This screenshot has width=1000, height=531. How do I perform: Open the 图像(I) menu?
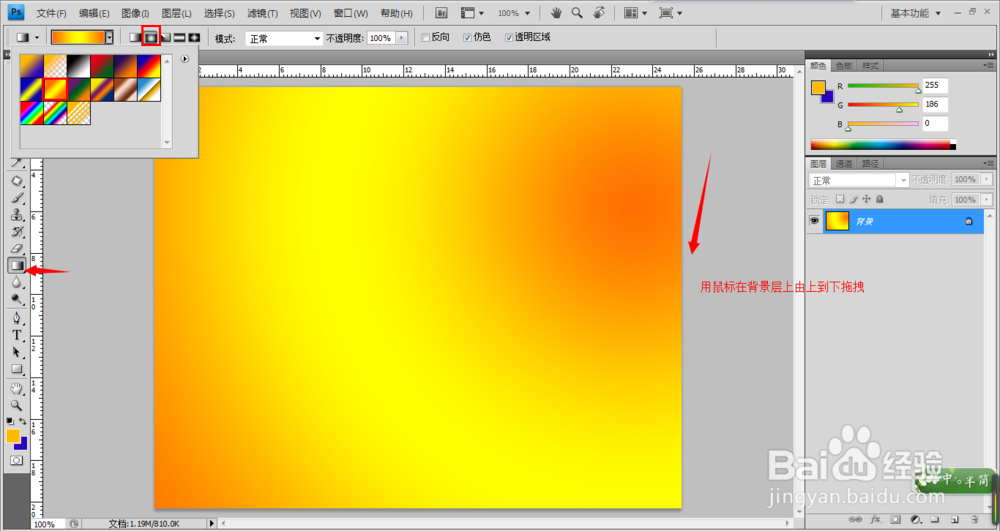[135, 13]
